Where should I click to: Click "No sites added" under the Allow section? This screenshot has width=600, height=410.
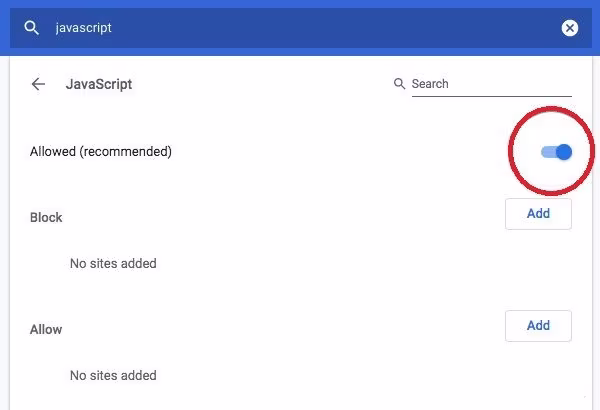point(113,376)
